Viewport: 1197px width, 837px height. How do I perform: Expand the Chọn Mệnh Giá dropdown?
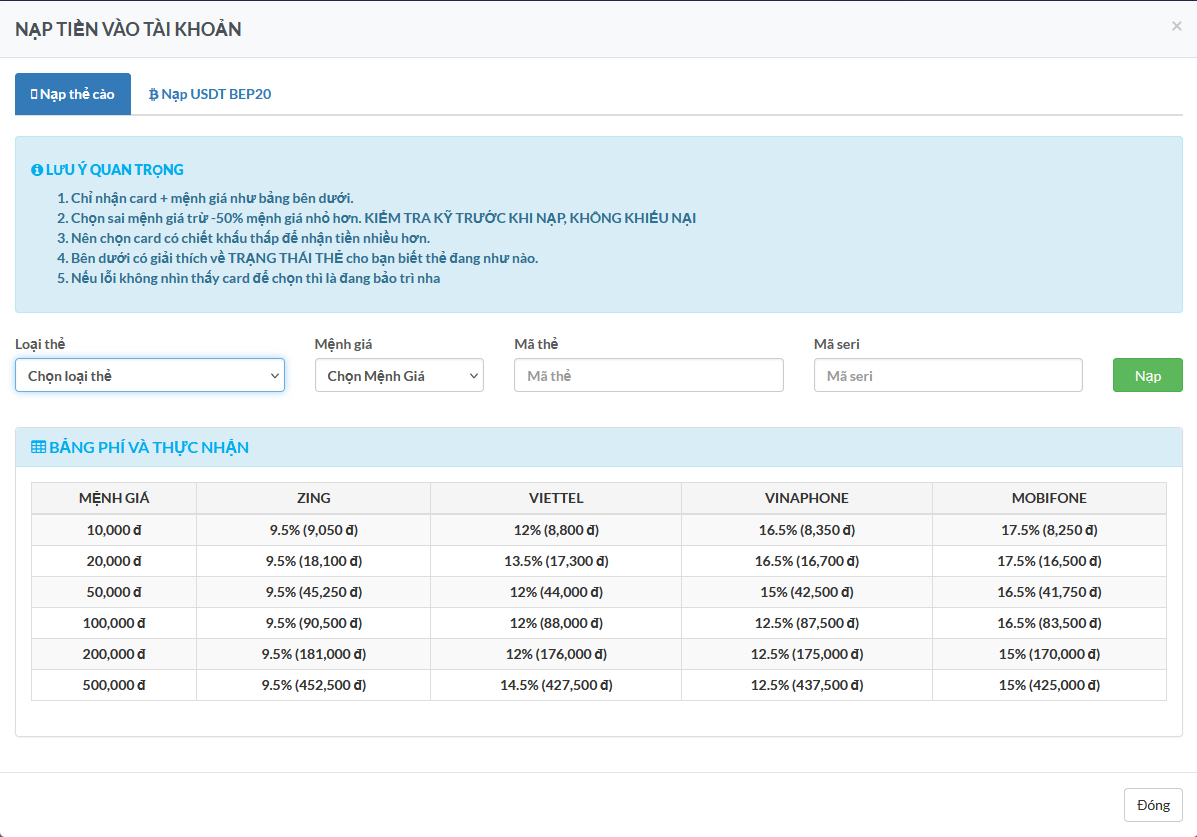(399, 376)
